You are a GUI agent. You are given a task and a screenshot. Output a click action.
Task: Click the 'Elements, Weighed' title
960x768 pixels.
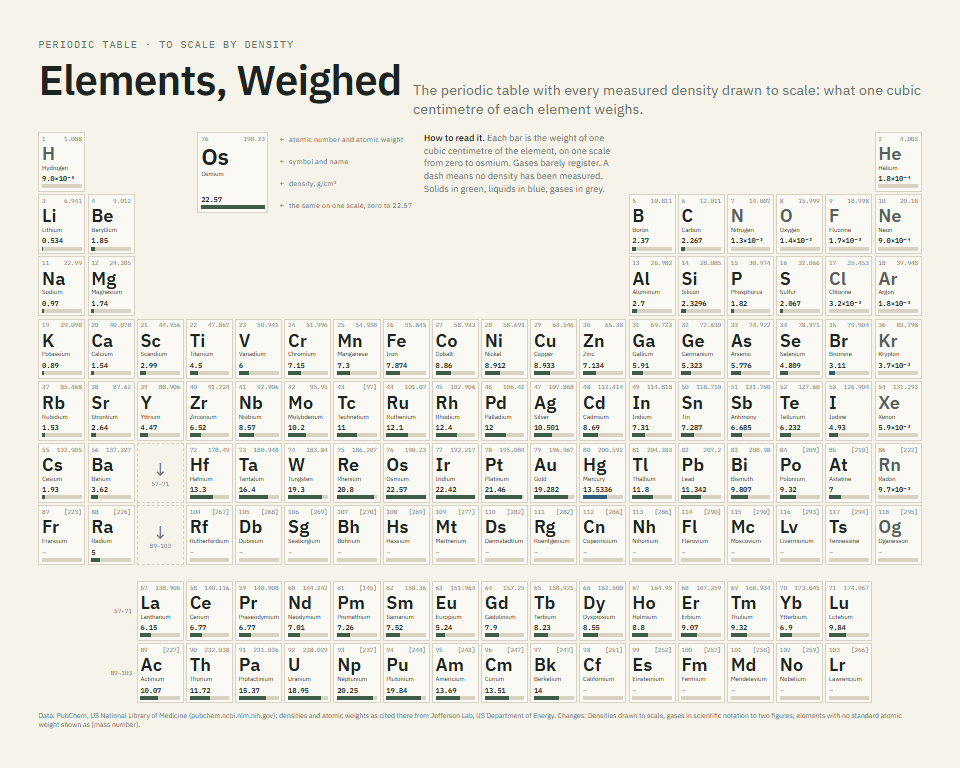pos(220,81)
